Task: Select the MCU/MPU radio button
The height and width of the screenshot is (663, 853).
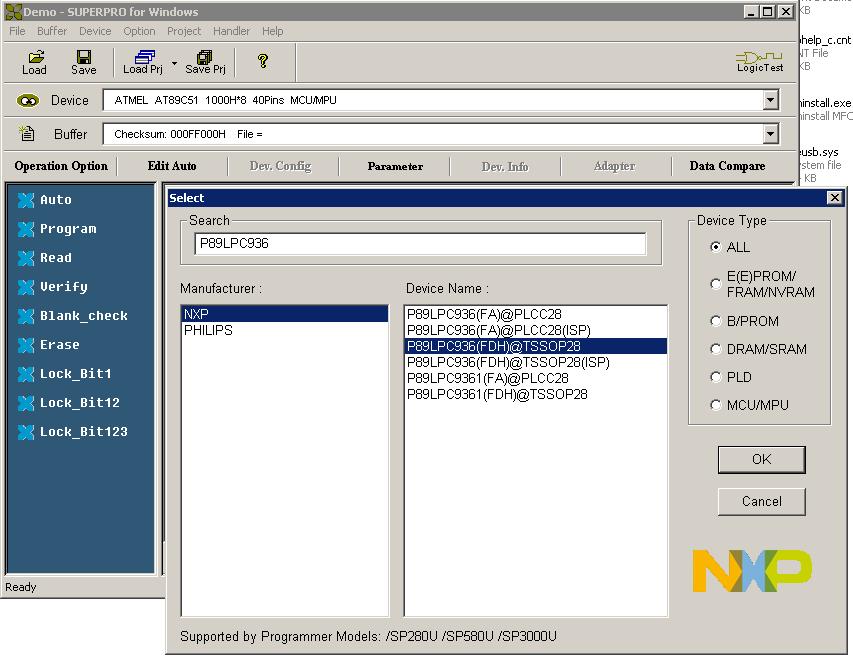Action: (x=715, y=405)
